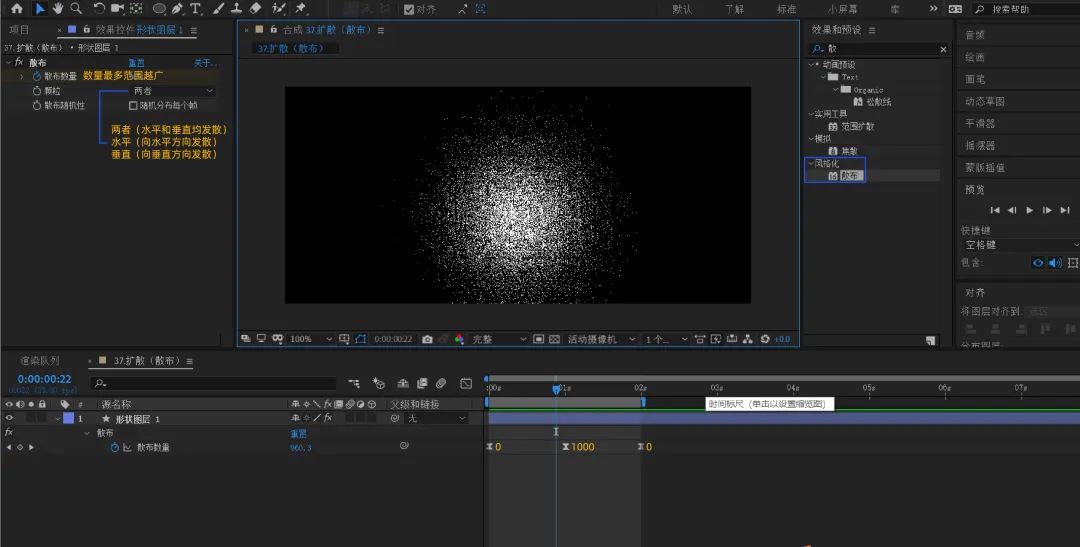Open the 空格键 shortcut dropdown
The width and height of the screenshot is (1080, 547).
[x=1020, y=245]
